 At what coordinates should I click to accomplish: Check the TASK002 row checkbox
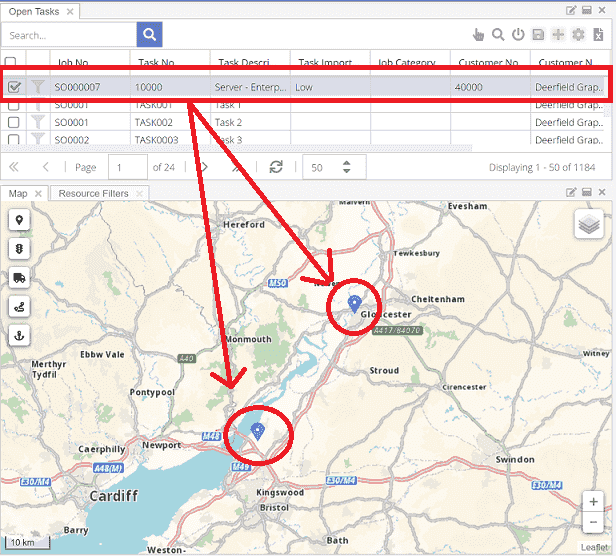click(x=13, y=122)
